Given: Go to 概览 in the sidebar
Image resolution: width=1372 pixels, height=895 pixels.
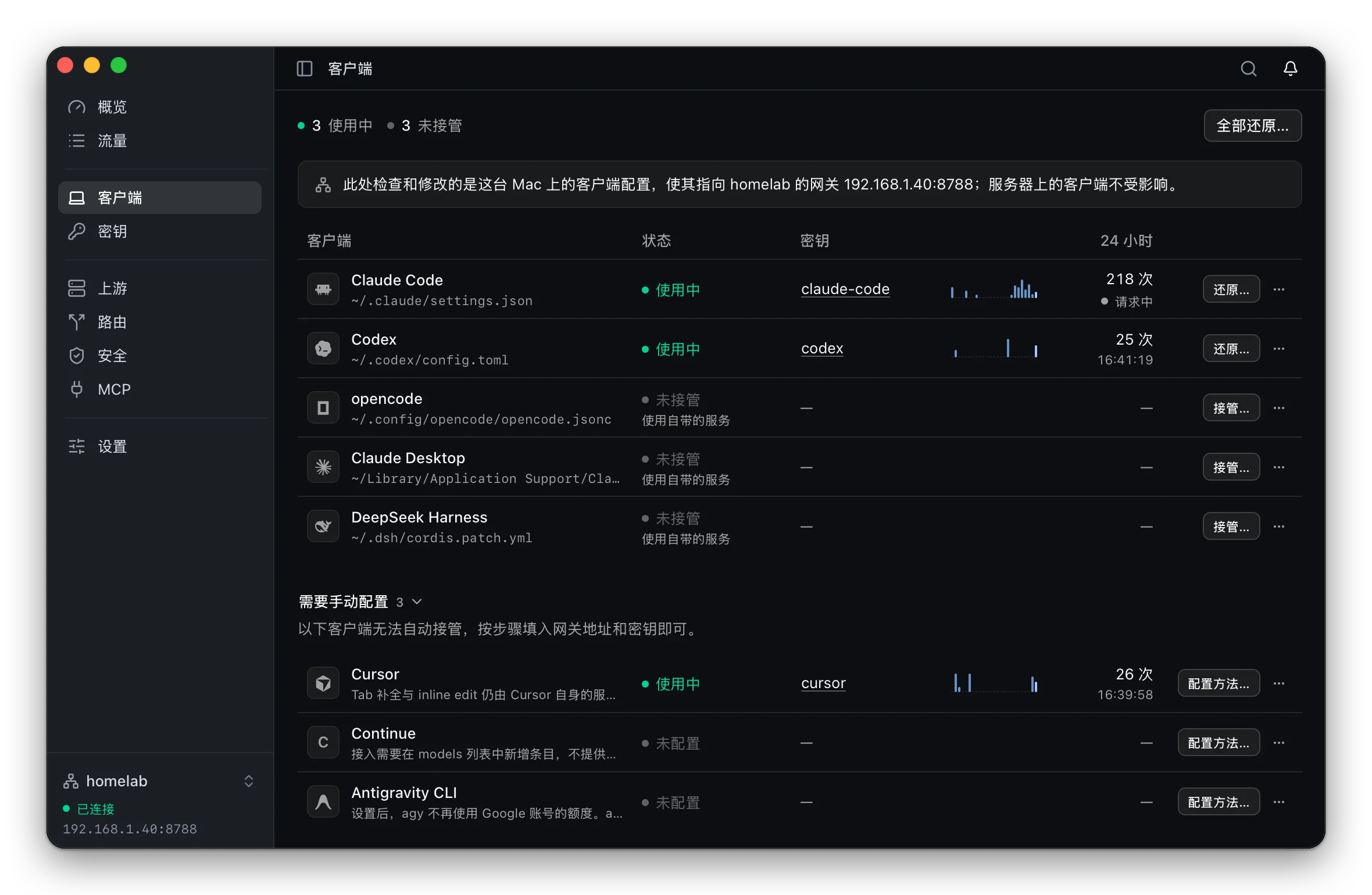Looking at the screenshot, I should click(x=160, y=107).
